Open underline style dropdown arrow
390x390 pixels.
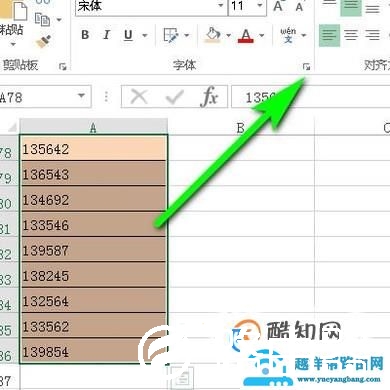pyautogui.click(x=145, y=35)
